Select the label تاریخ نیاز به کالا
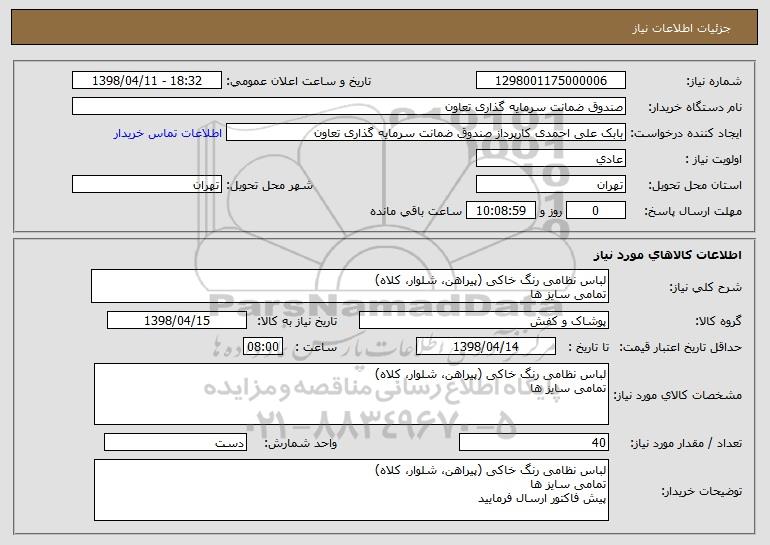 (298, 321)
